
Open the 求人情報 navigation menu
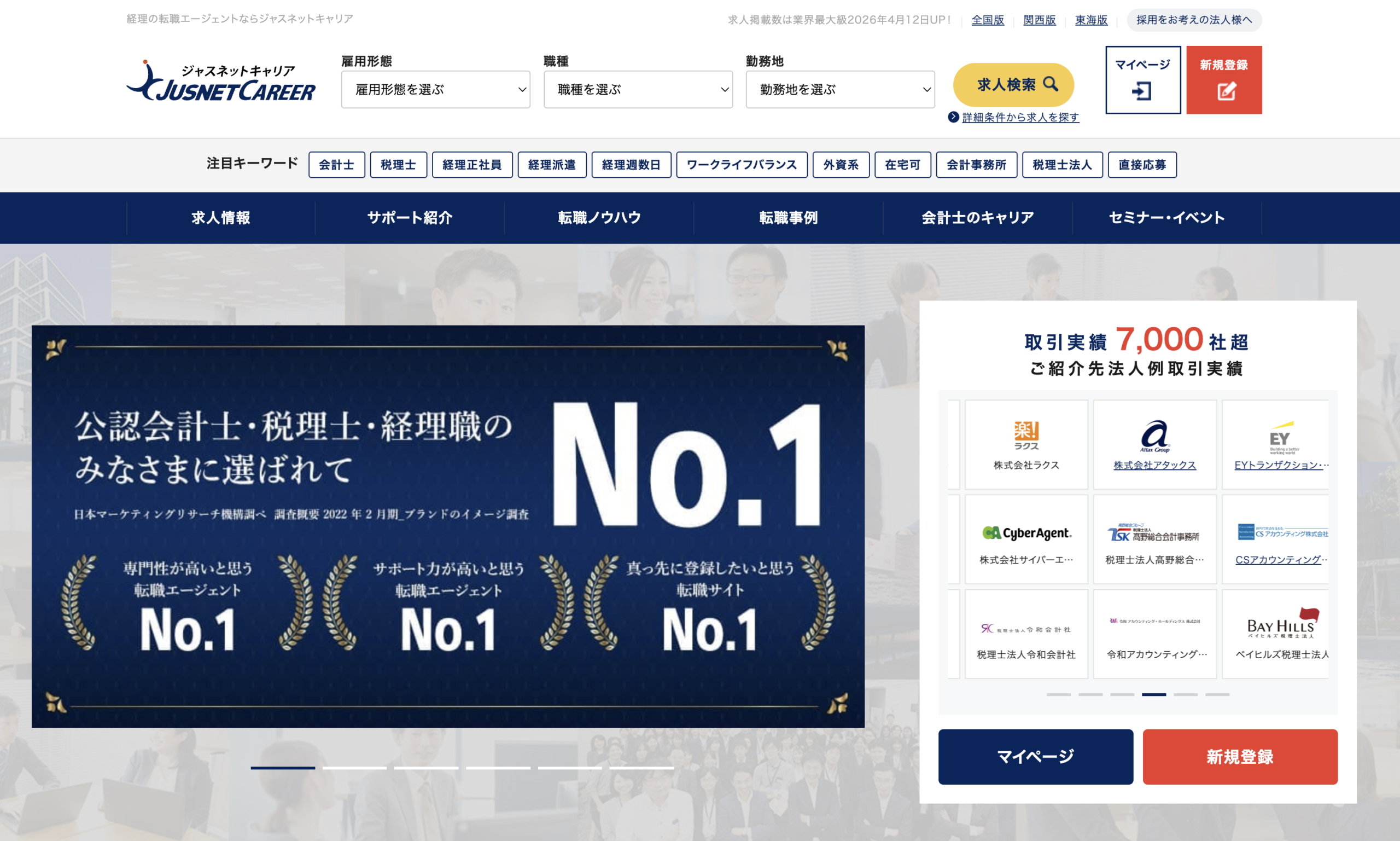220,218
